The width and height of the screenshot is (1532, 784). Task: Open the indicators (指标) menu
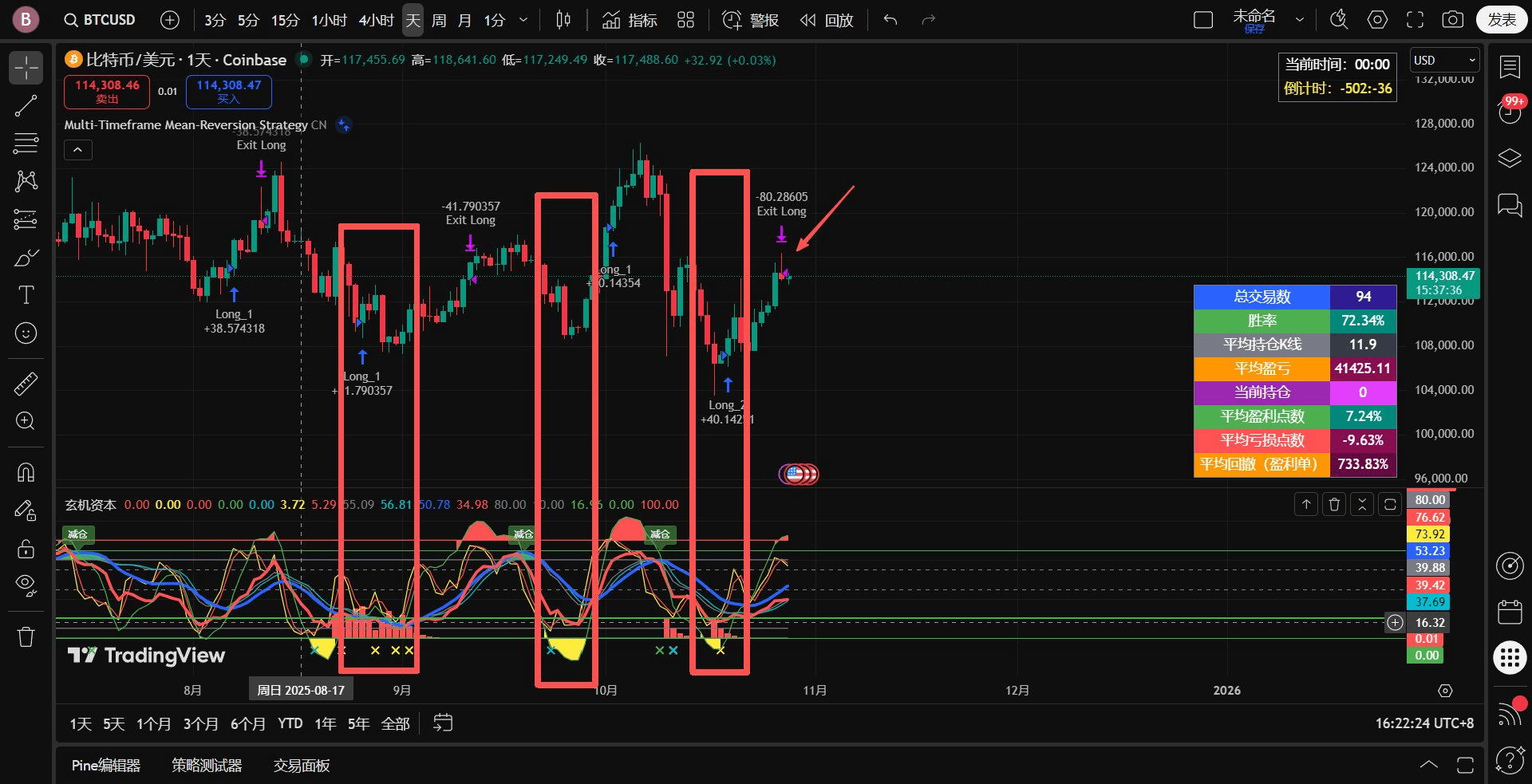click(x=630, y=20)
